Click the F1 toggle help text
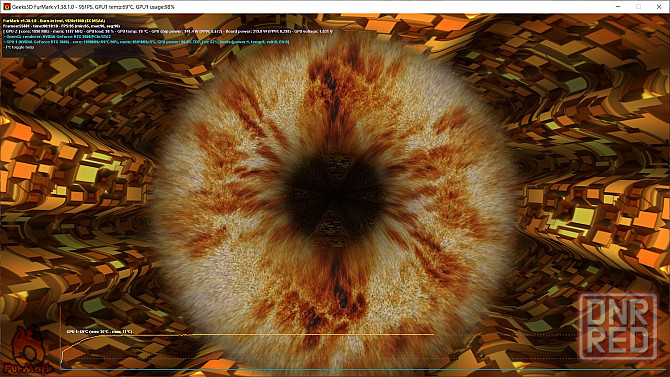Viewport: 670px width, 377px height. click(x=19, y=47)
